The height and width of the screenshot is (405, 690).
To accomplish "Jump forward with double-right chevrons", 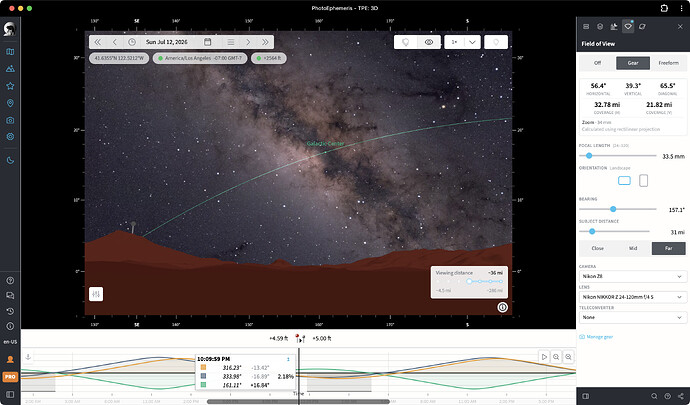I will (x=265, y=42).
